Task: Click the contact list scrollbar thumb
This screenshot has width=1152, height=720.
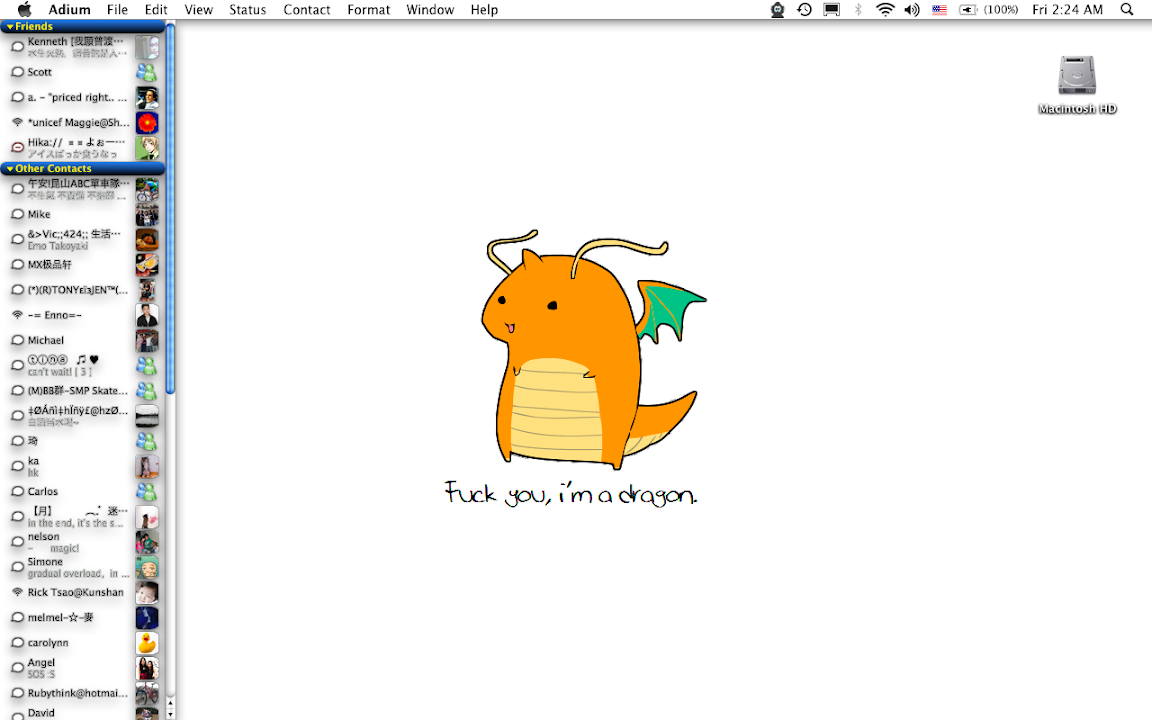Action: pos(170,208)
